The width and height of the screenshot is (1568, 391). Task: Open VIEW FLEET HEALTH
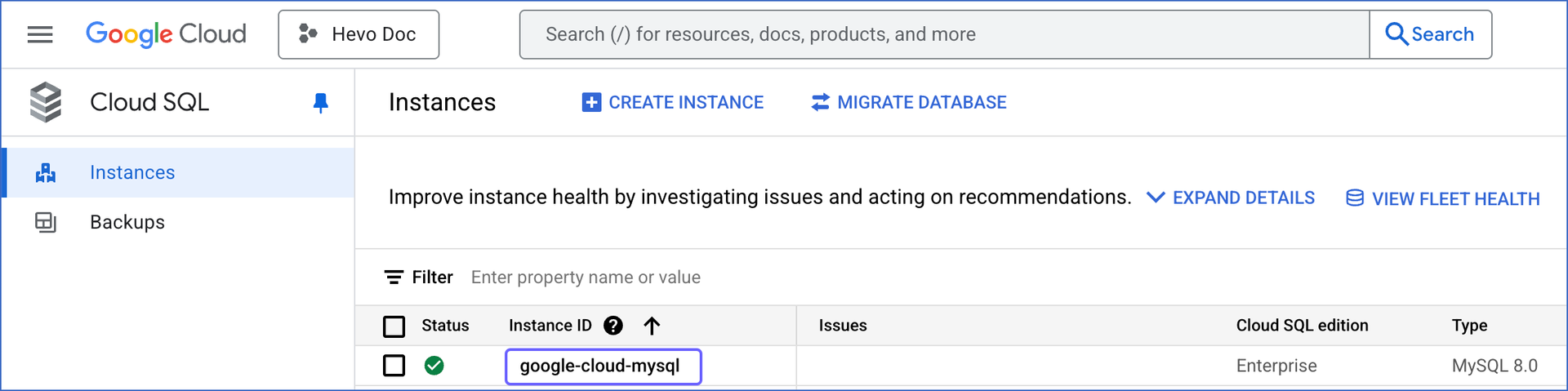coord(1443,198)
